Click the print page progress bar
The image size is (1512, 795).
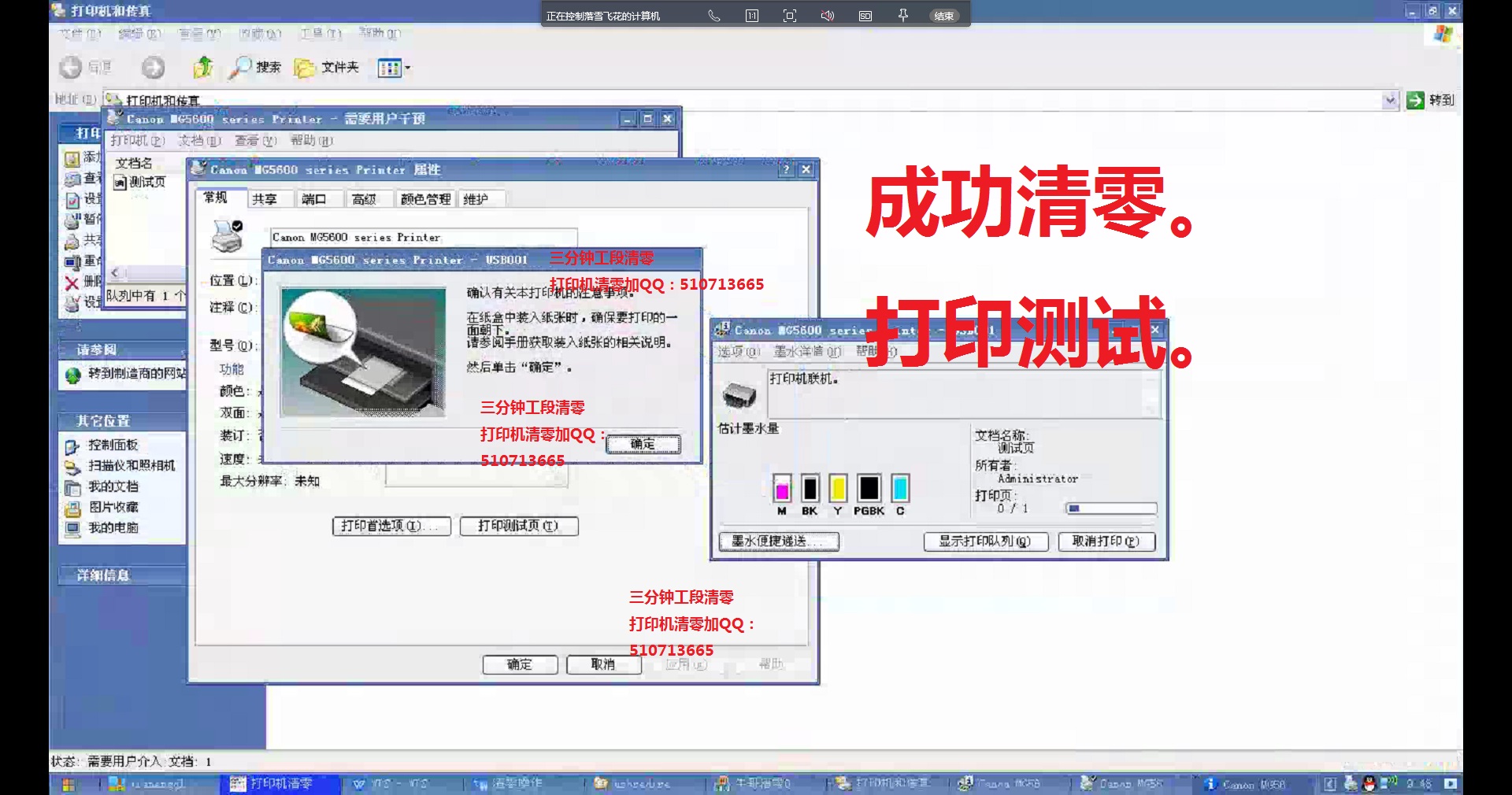(1111, 508)
